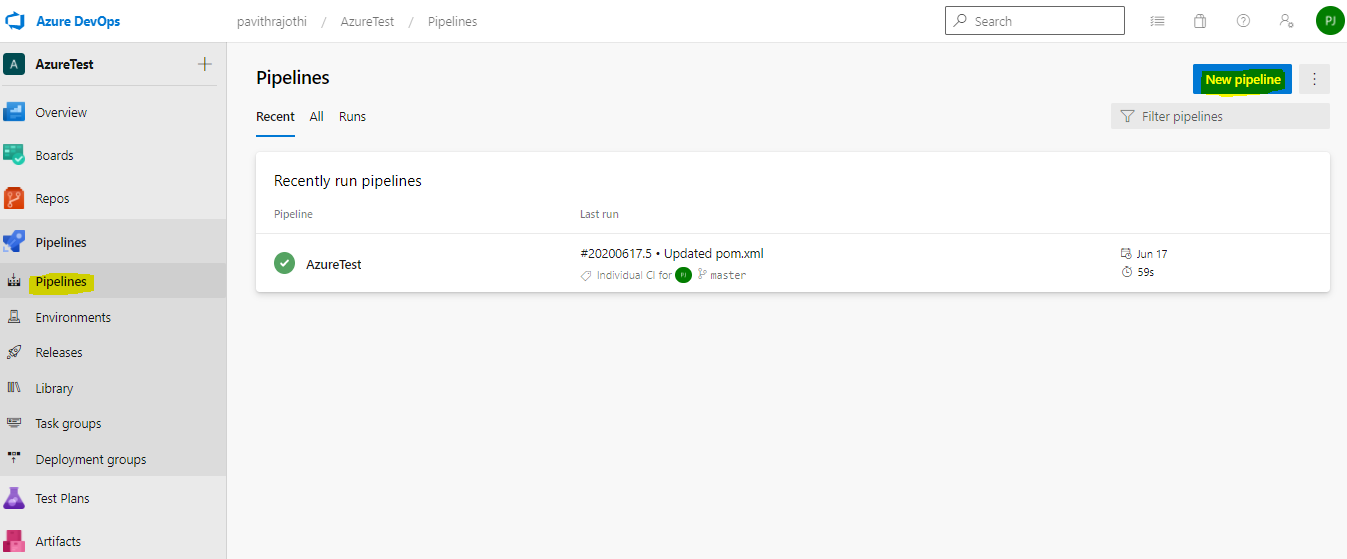Click the Pipelines sub-item icon

[x=14, y=282]
